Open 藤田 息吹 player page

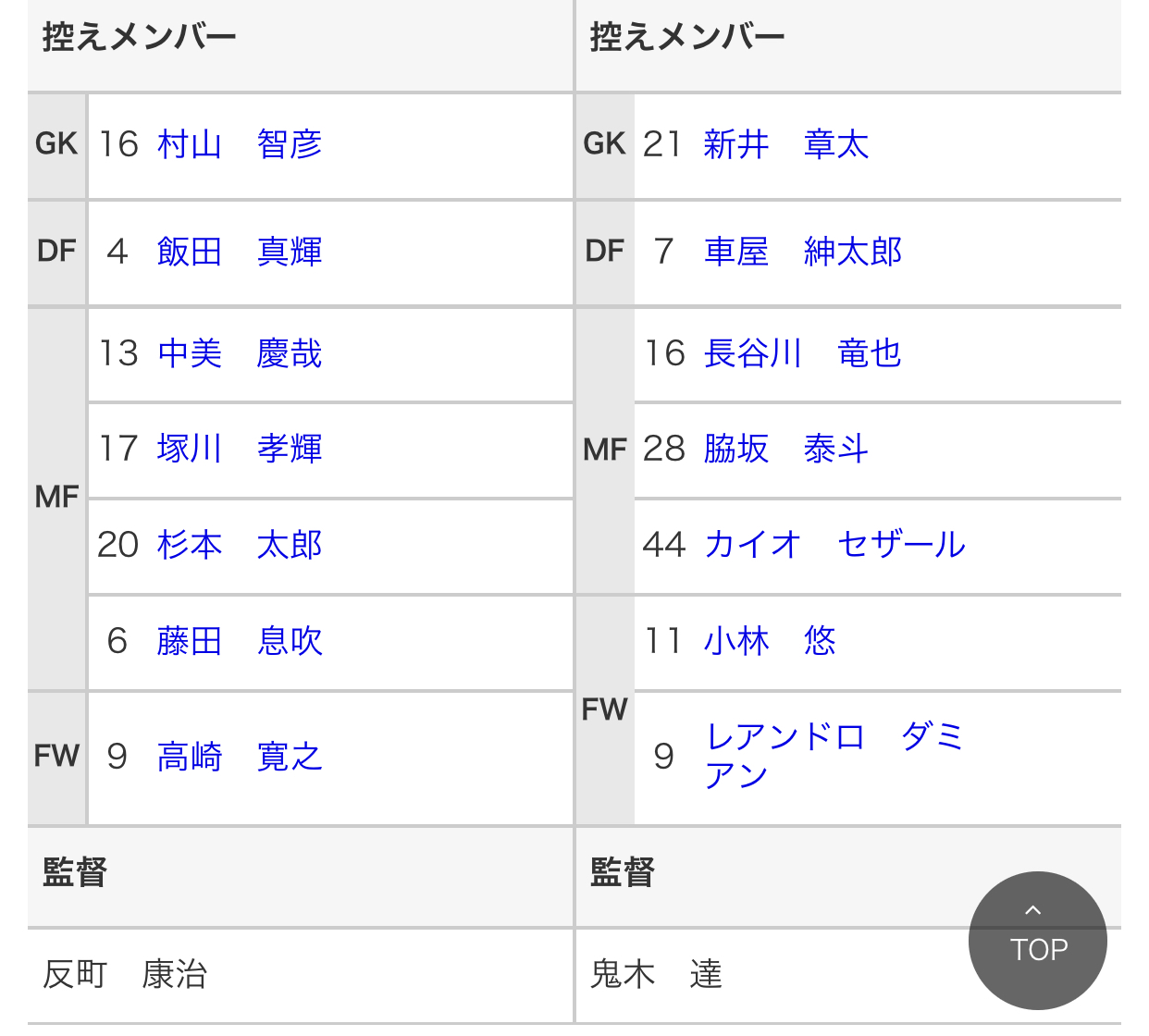point(240,641)
